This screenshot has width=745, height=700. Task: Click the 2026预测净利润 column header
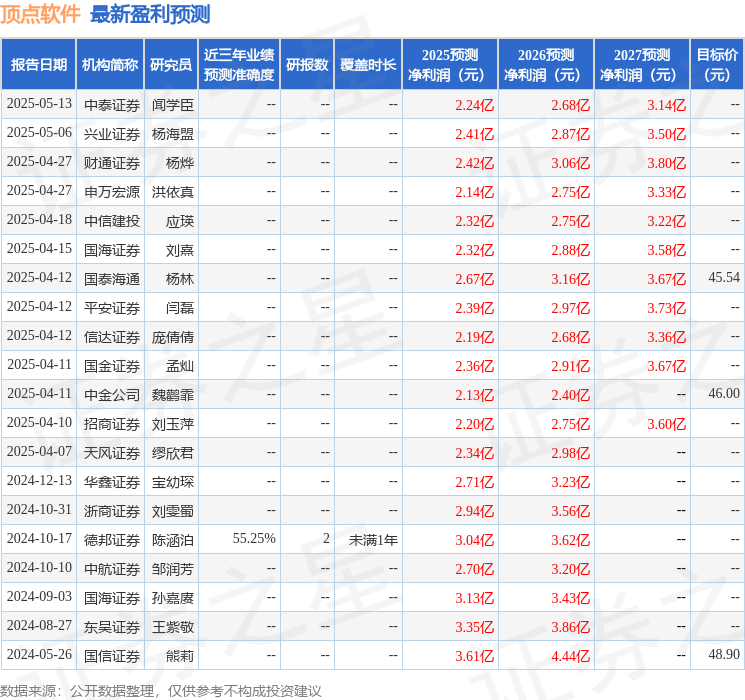546,64
